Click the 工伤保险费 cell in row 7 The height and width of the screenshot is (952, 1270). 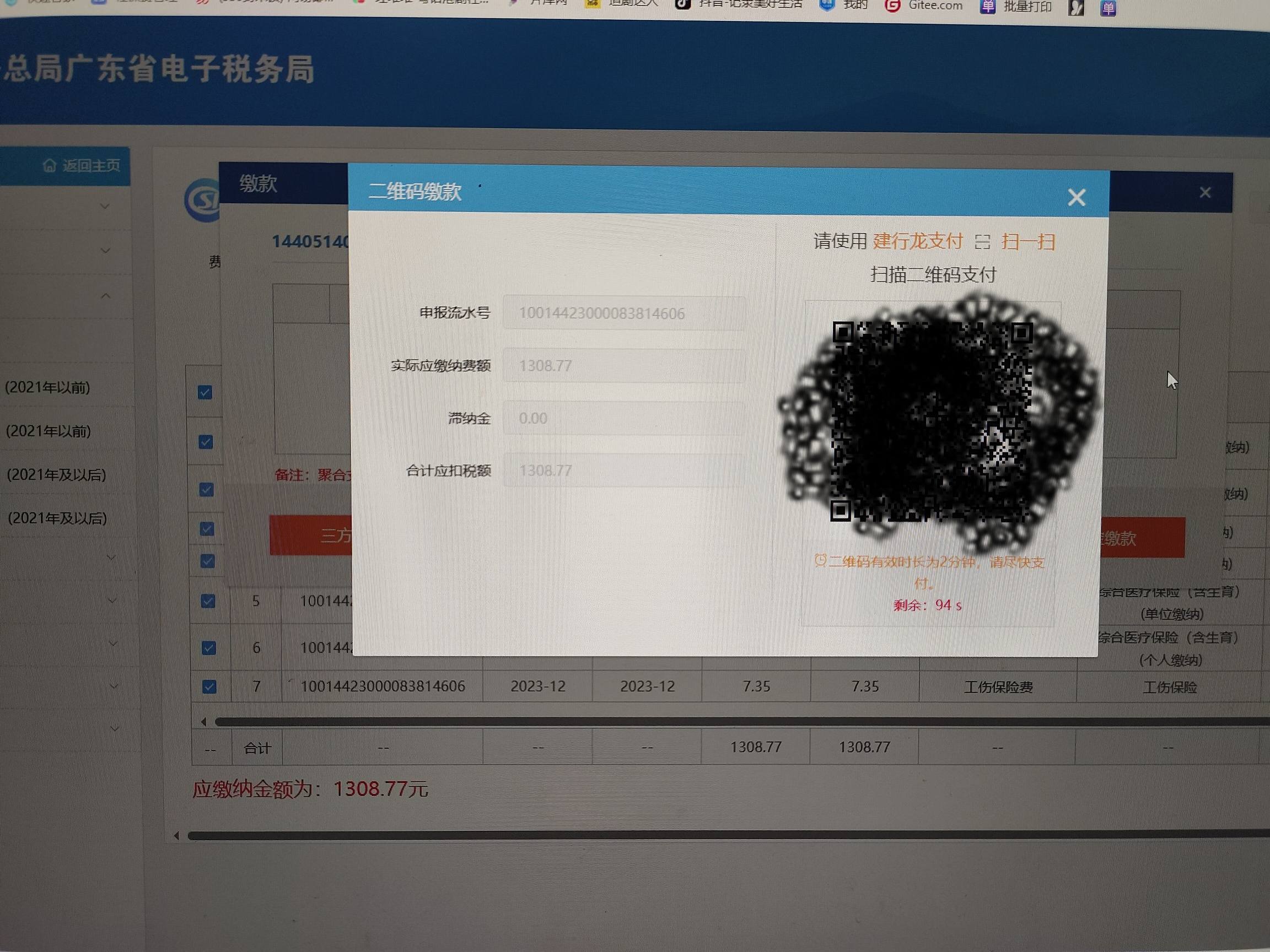(x=998, y=687)
